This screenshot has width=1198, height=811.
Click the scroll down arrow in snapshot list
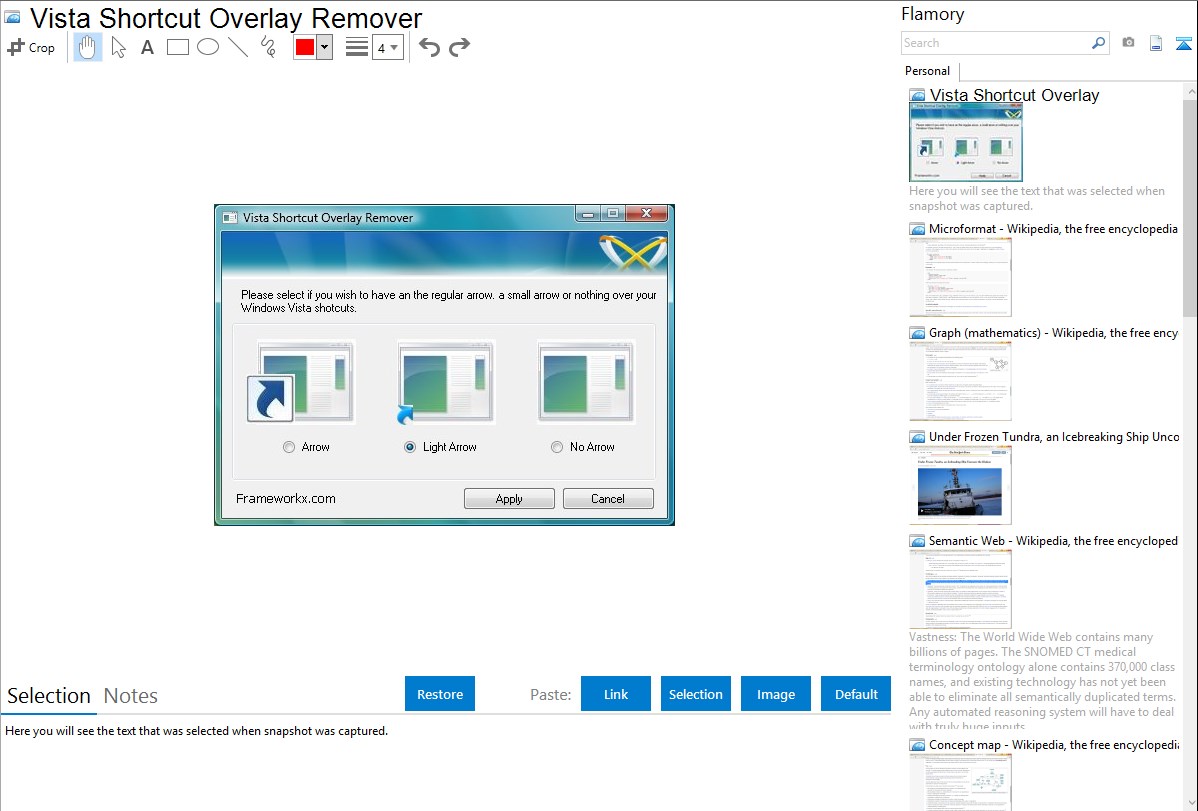click(1190, 802)
